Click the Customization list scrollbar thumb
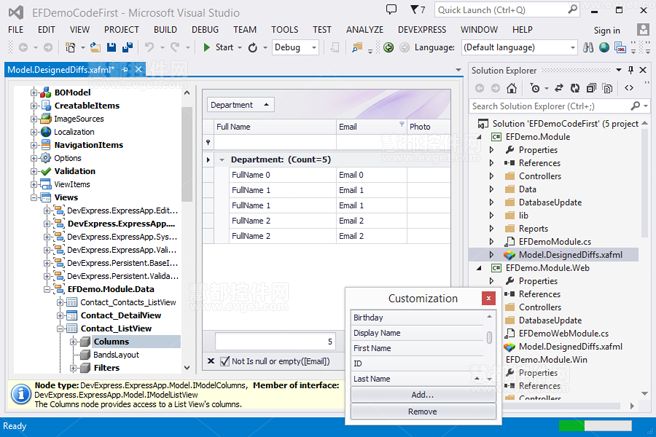656x437 pixels. pyautogui.click(x=489, y=337)
